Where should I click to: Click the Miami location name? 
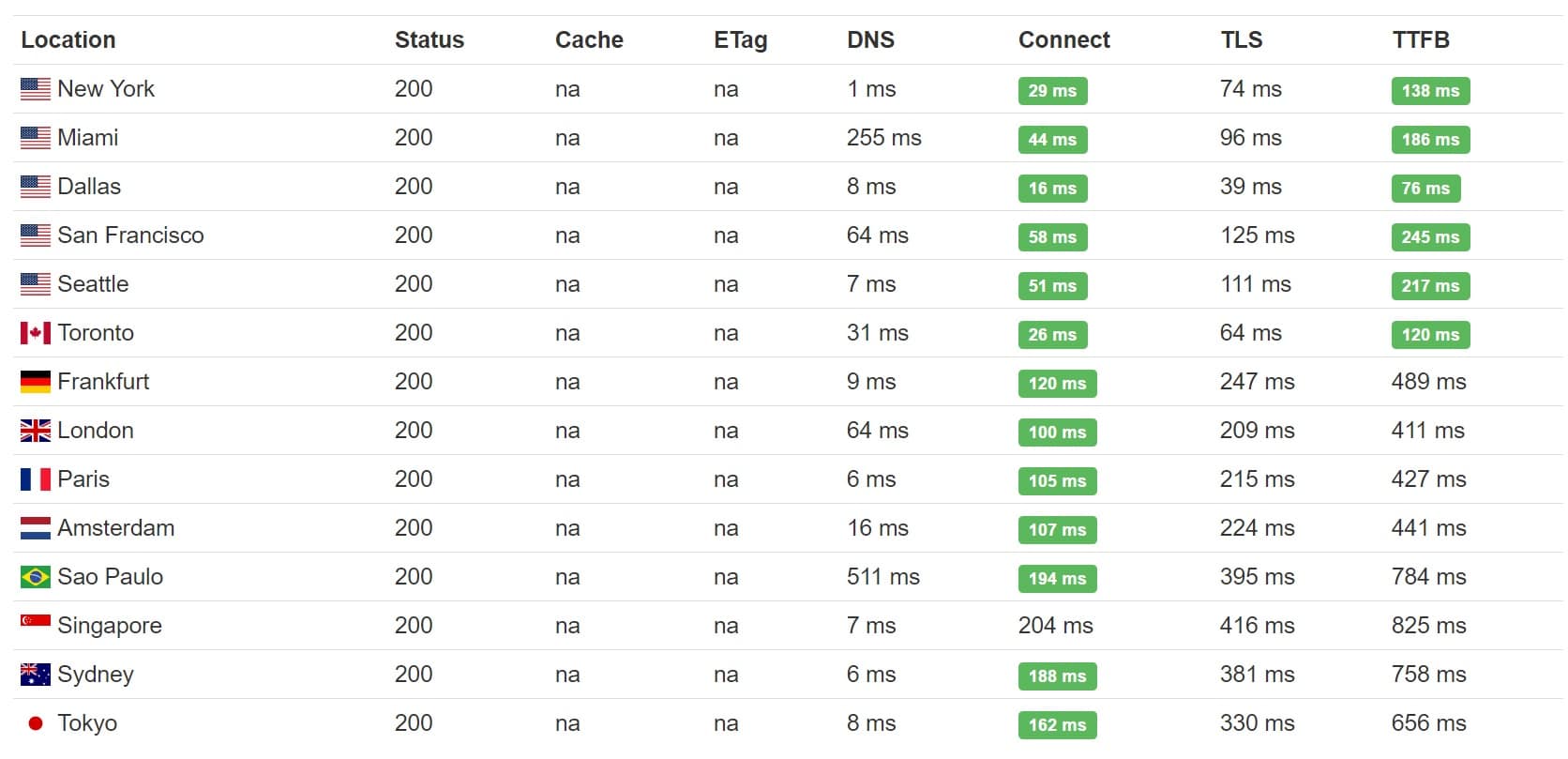88,138
